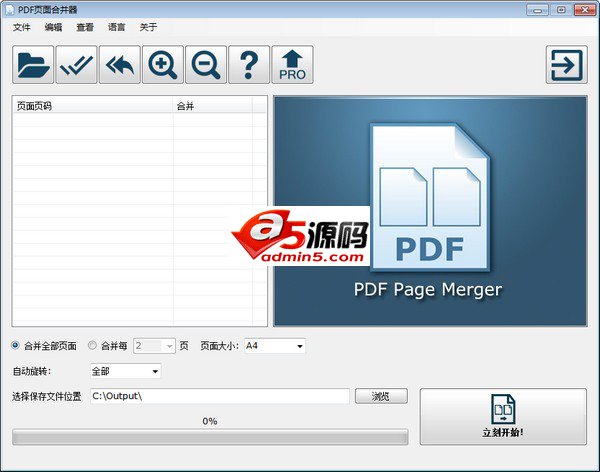The image size is (600, 472).
Task: Open the 文件 menu
Action: 21,27
